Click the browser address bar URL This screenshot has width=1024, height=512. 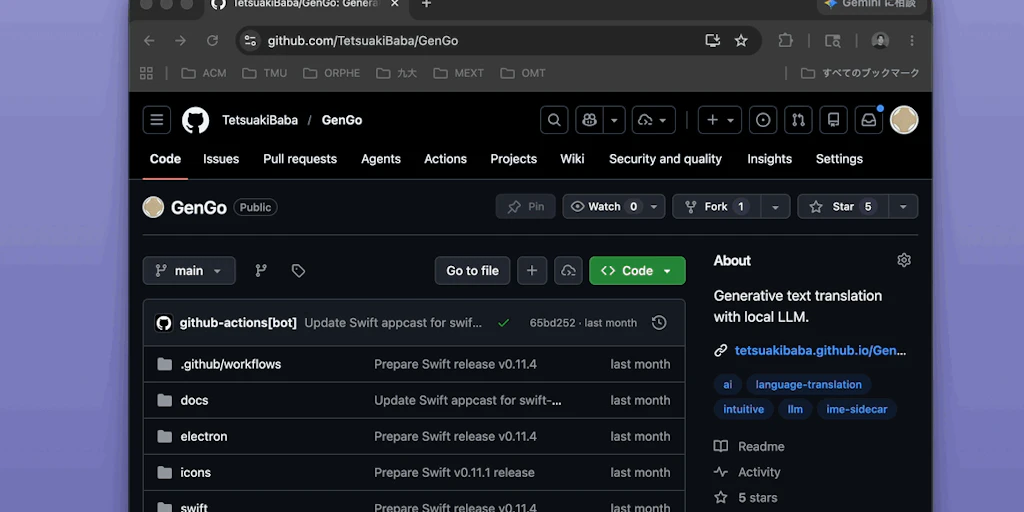(362, 40)
